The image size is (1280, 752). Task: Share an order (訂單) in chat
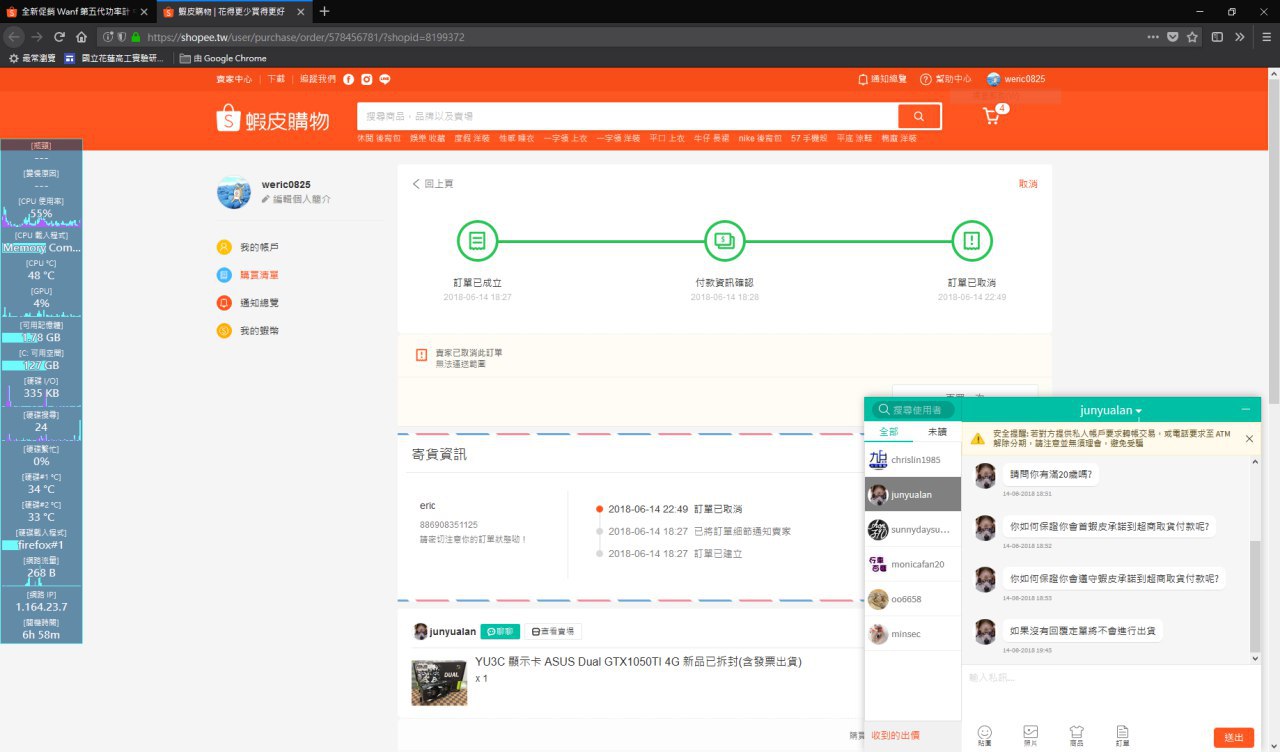click(1122, 735)
